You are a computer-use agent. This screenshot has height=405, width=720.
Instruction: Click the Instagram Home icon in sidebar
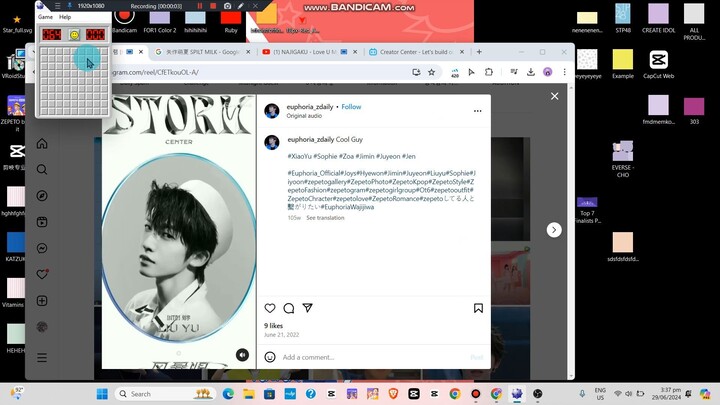(42, 144)
